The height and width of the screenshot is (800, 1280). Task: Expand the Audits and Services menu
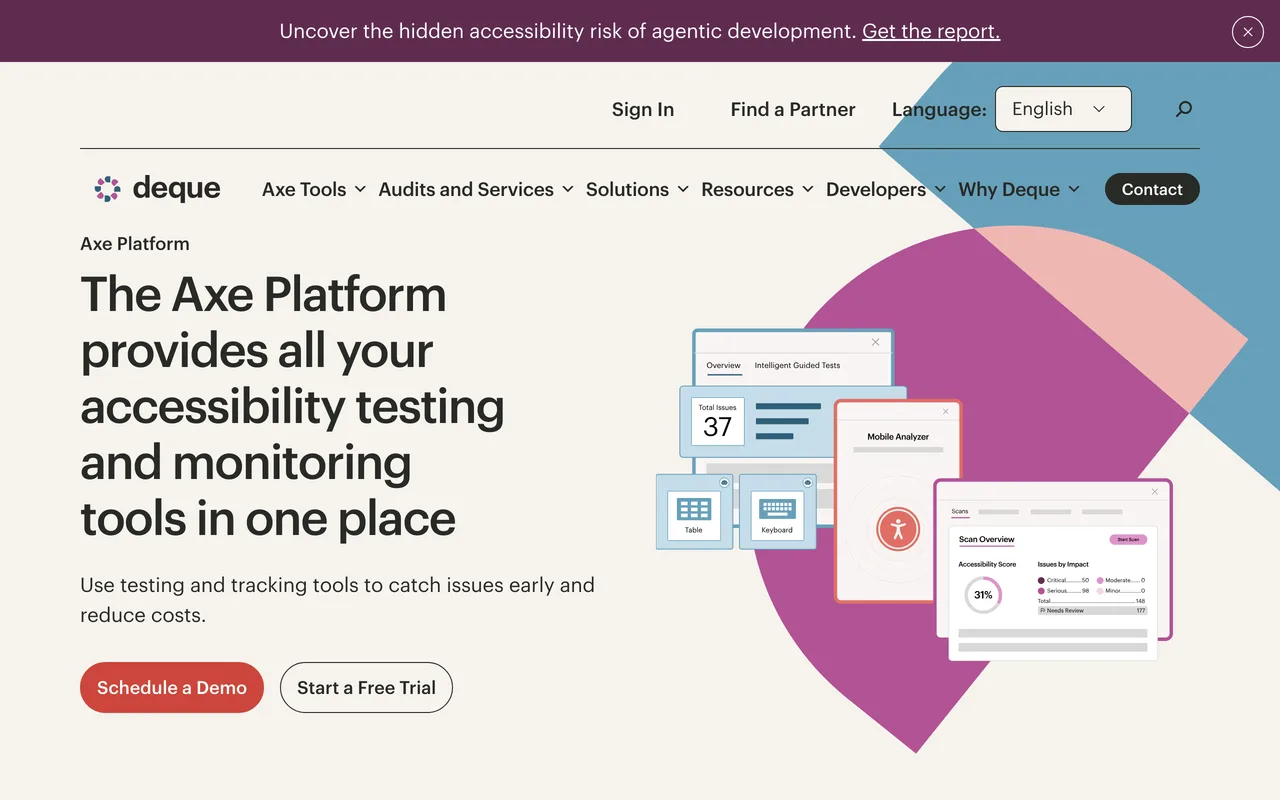(476, 189)
